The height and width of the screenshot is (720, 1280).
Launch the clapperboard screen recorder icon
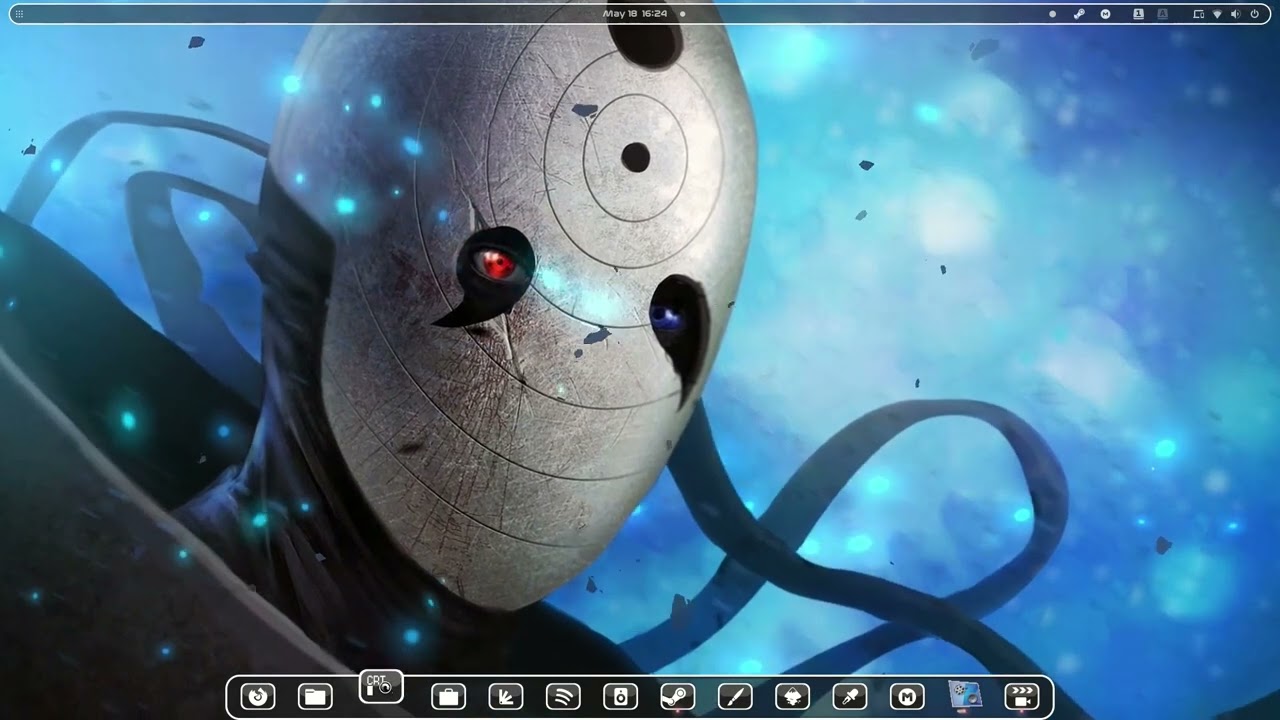1022,696
